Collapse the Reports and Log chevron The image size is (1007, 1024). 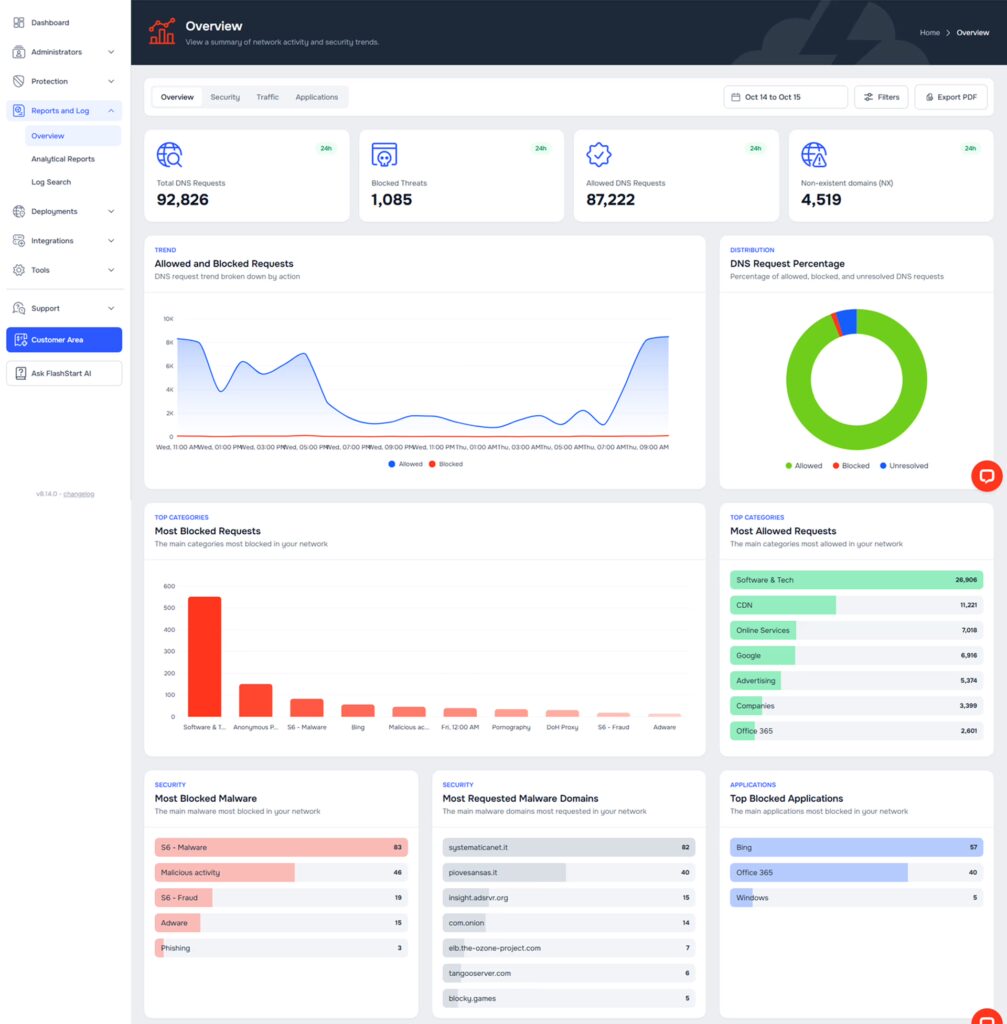click(111, 110)
